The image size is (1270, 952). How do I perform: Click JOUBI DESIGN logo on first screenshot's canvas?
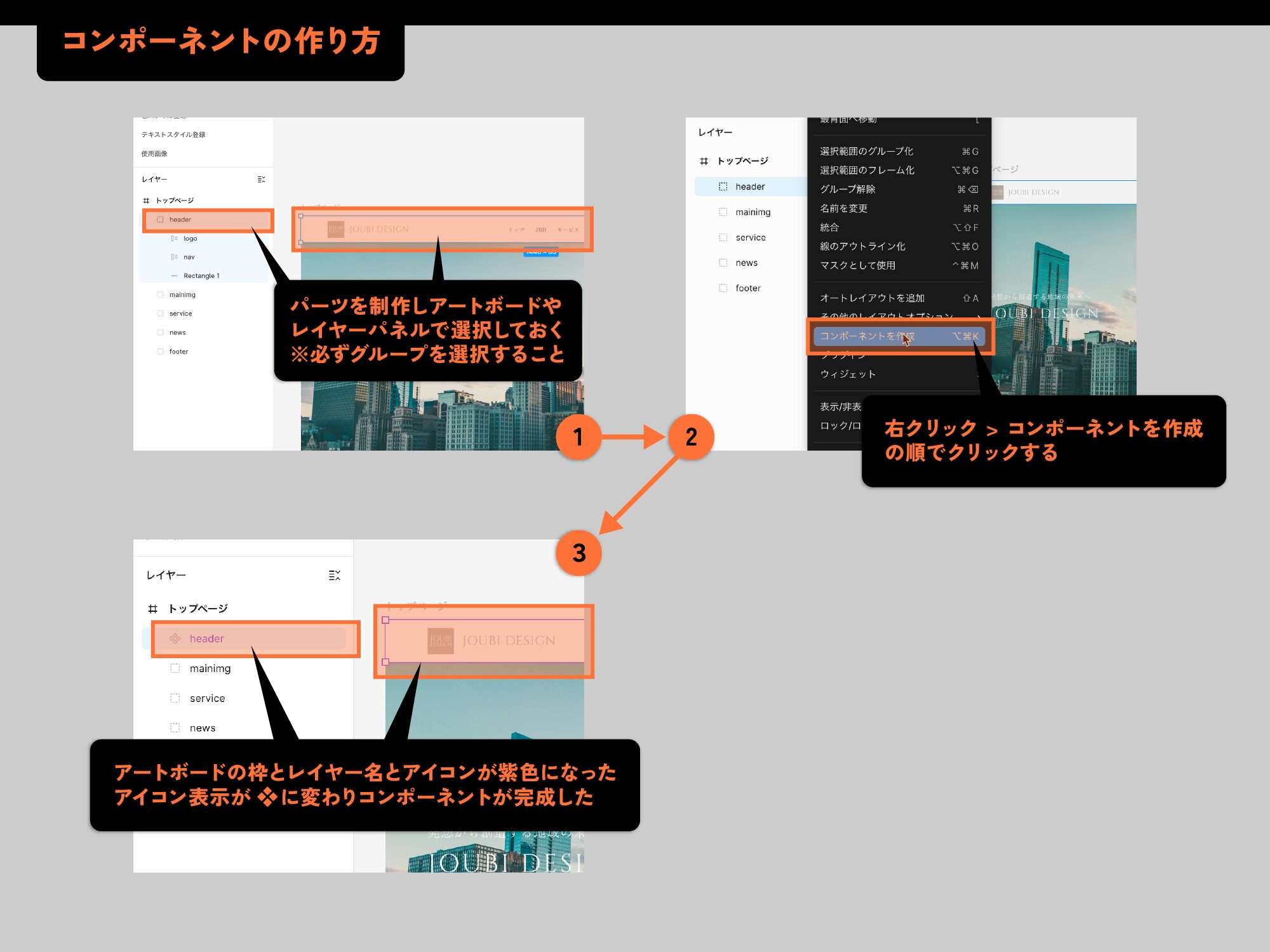tap(336, 229)
